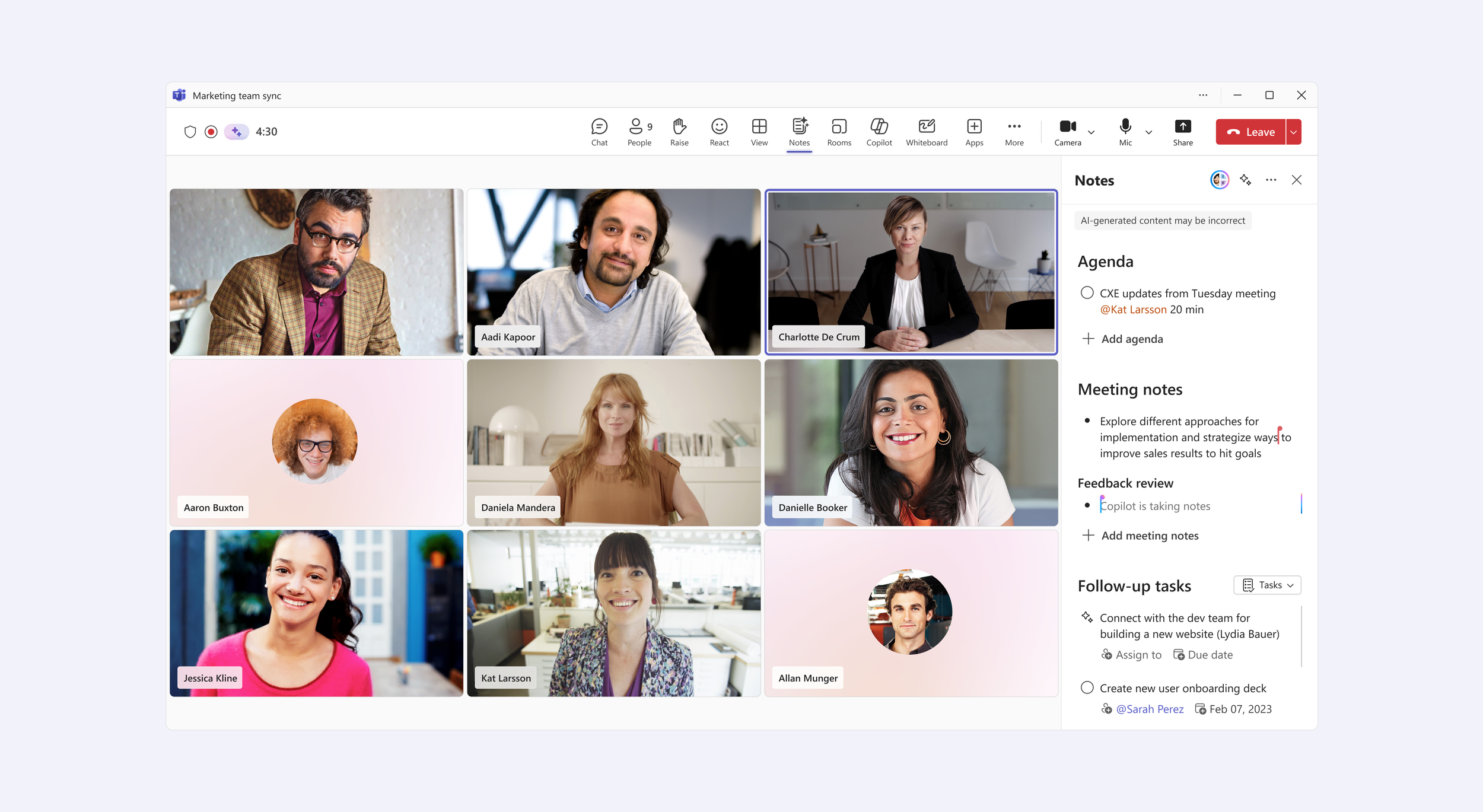The image size is (1483, 812).
Task: Check off CXE updates agenda item
Action: 1087,293
